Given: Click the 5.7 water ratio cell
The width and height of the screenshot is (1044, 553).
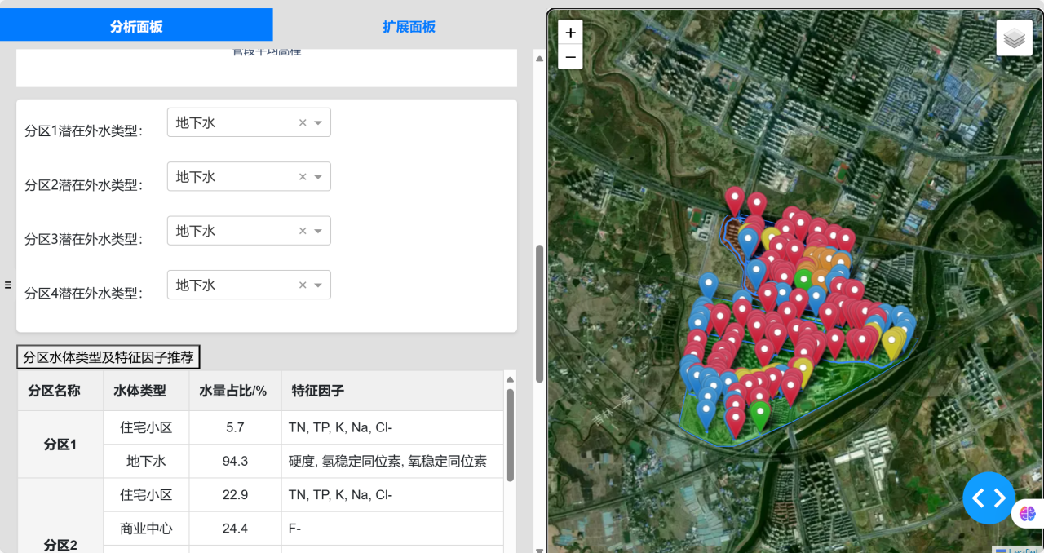Looking at the screenshot, I should [x=235, y=427].
